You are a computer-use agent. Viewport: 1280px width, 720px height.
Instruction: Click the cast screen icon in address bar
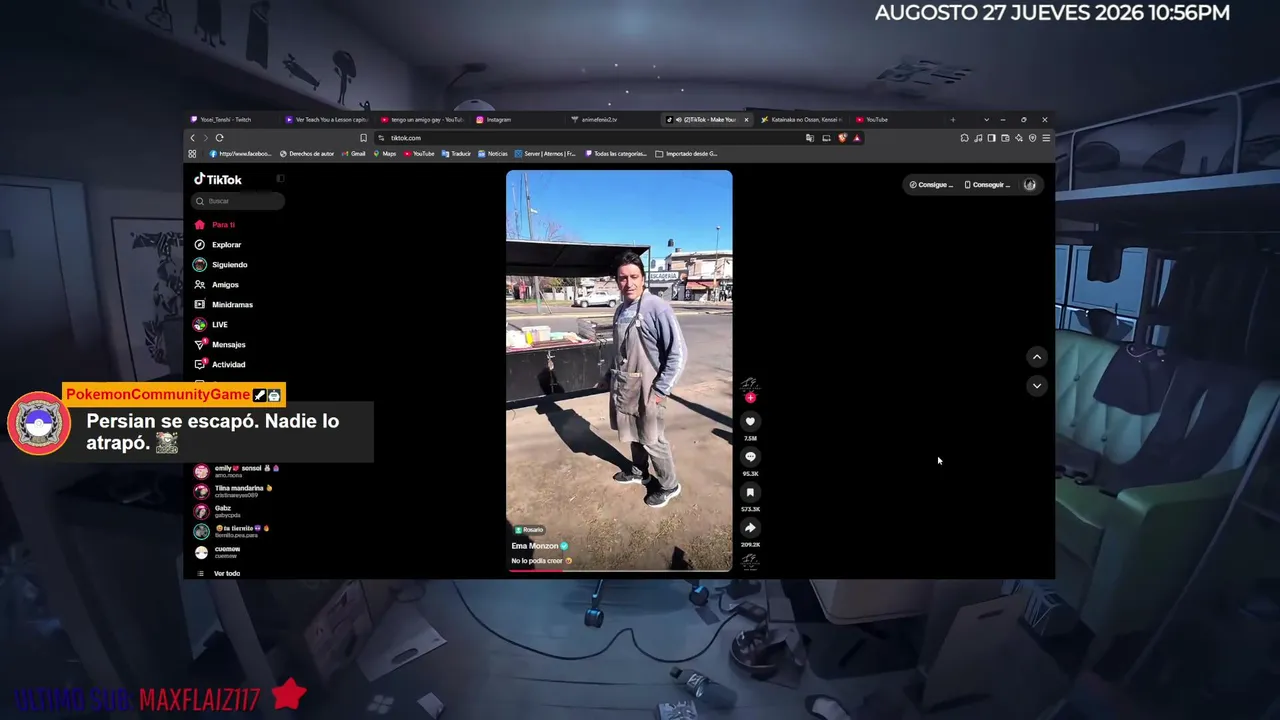coord(826,138)
